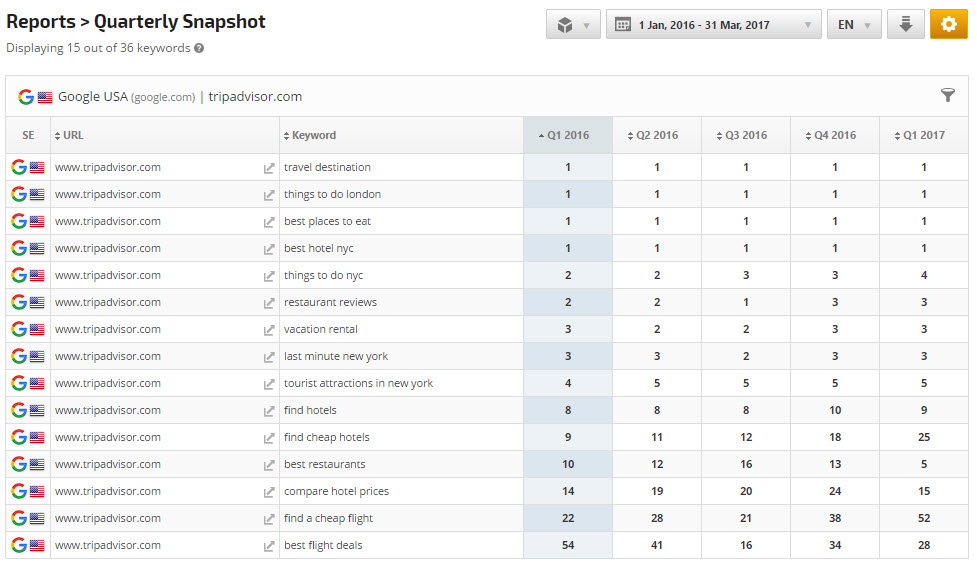The width and height of the screenshot is (977, 567).
Task: Open the table filter funnel icon
Action: tap(948, 95)
